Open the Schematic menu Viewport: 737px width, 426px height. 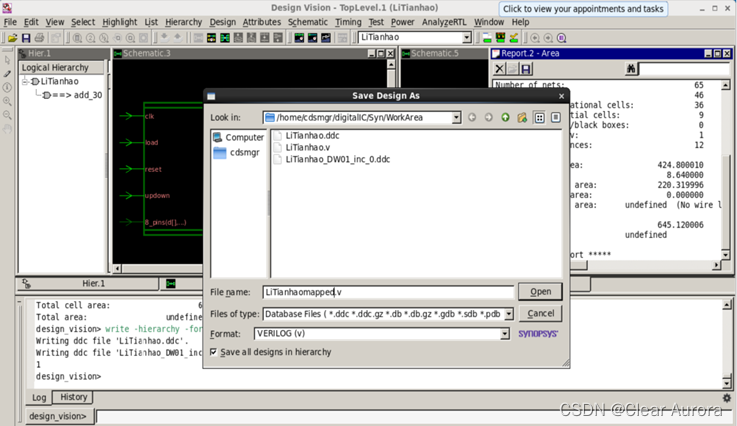pos(307,22)
